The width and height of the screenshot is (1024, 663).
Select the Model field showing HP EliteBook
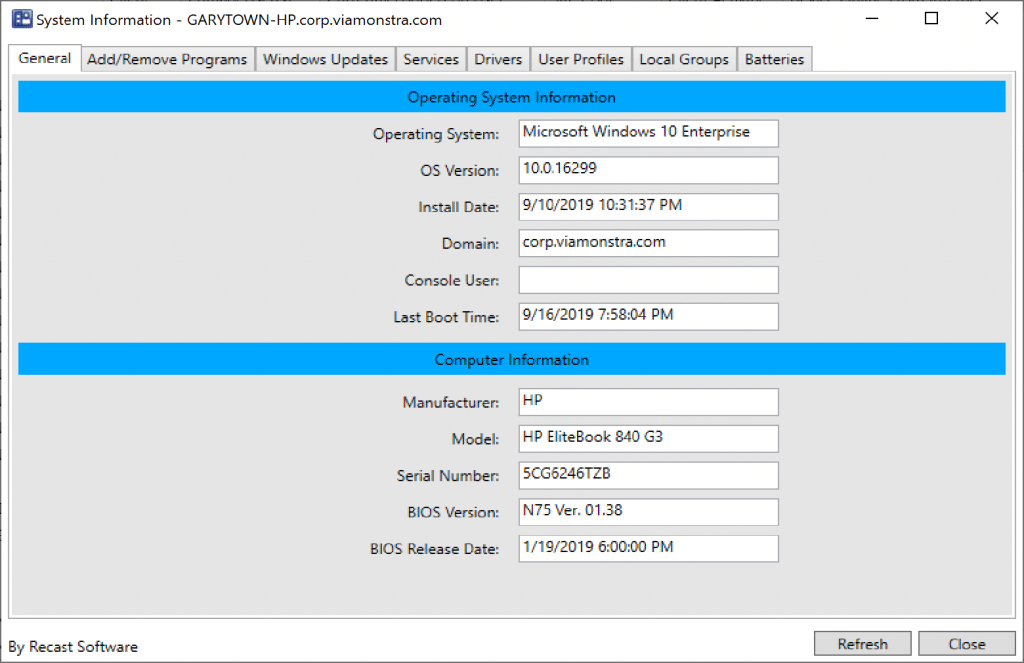click(648, 438)
